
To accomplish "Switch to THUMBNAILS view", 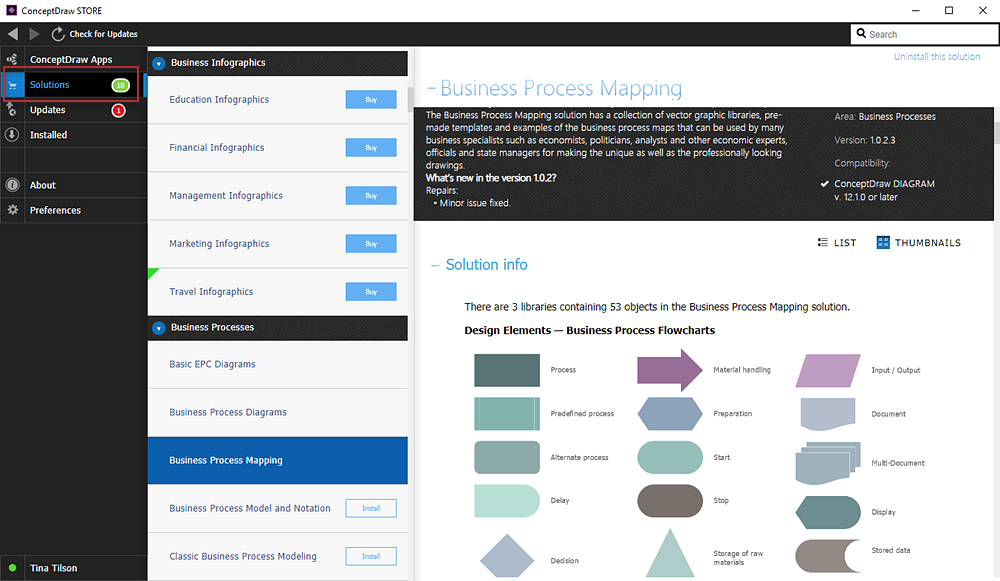I will click(x=918, y=243).
